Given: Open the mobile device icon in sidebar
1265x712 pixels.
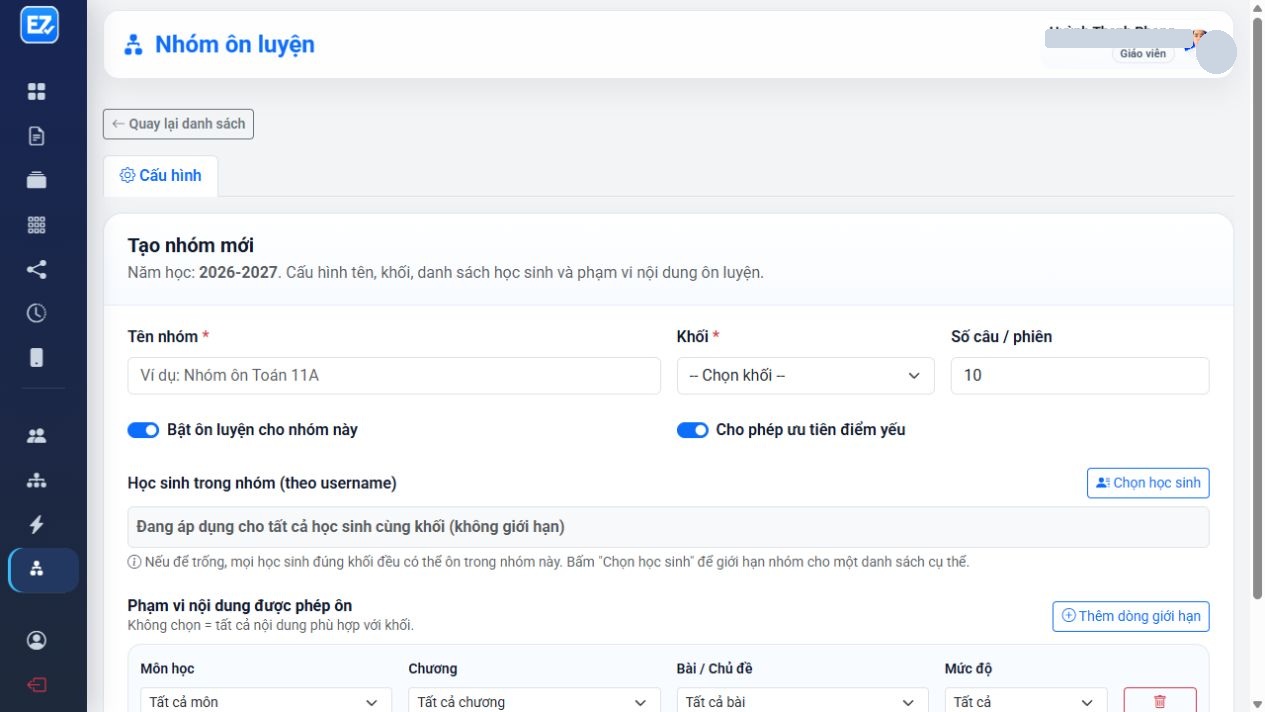Looking at the screenshot, I should 37,358.
